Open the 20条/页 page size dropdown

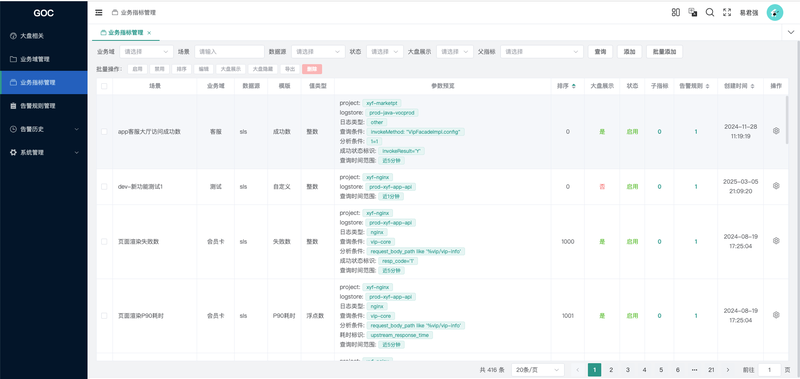538,370
